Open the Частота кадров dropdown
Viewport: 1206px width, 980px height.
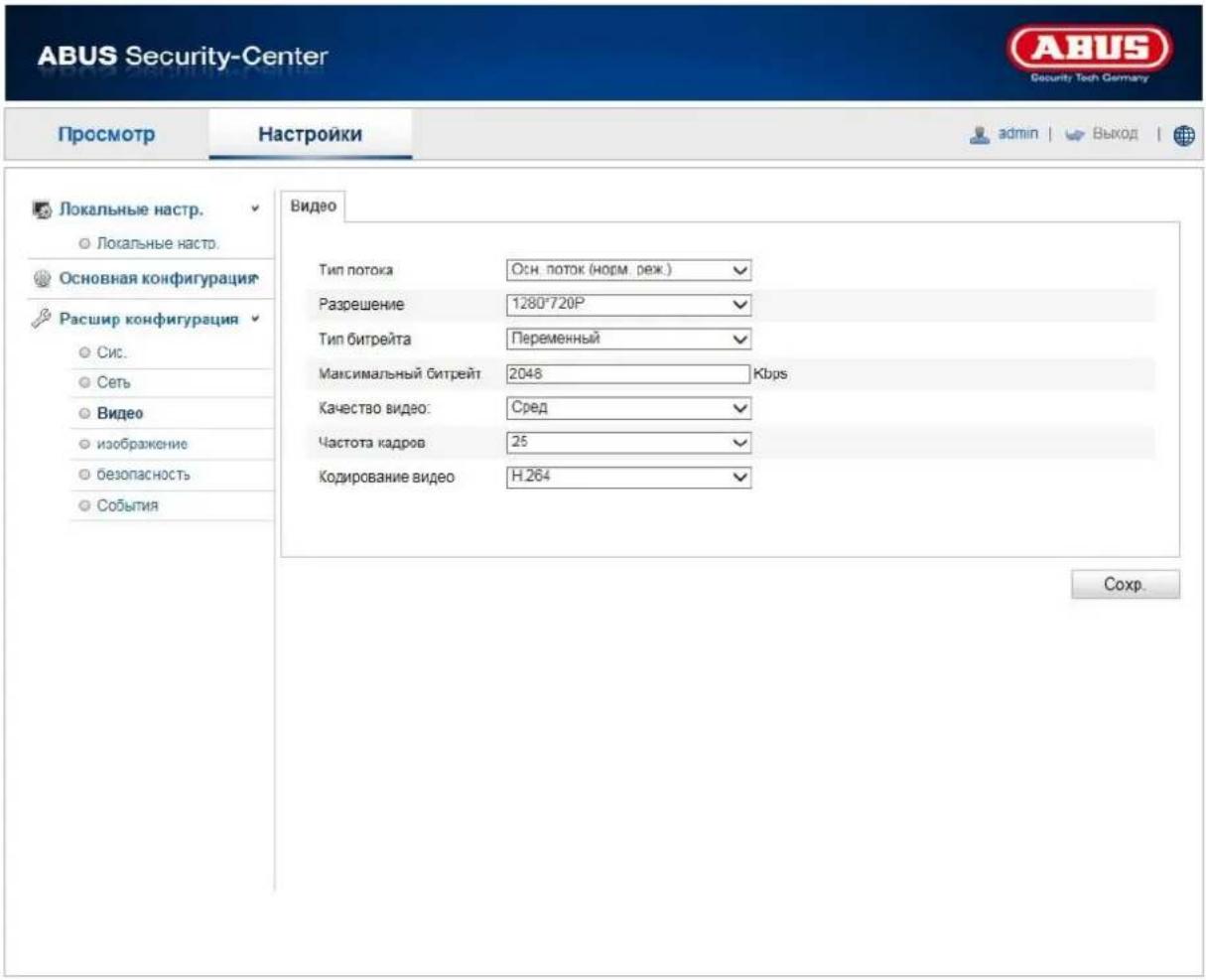click(628, 443)
